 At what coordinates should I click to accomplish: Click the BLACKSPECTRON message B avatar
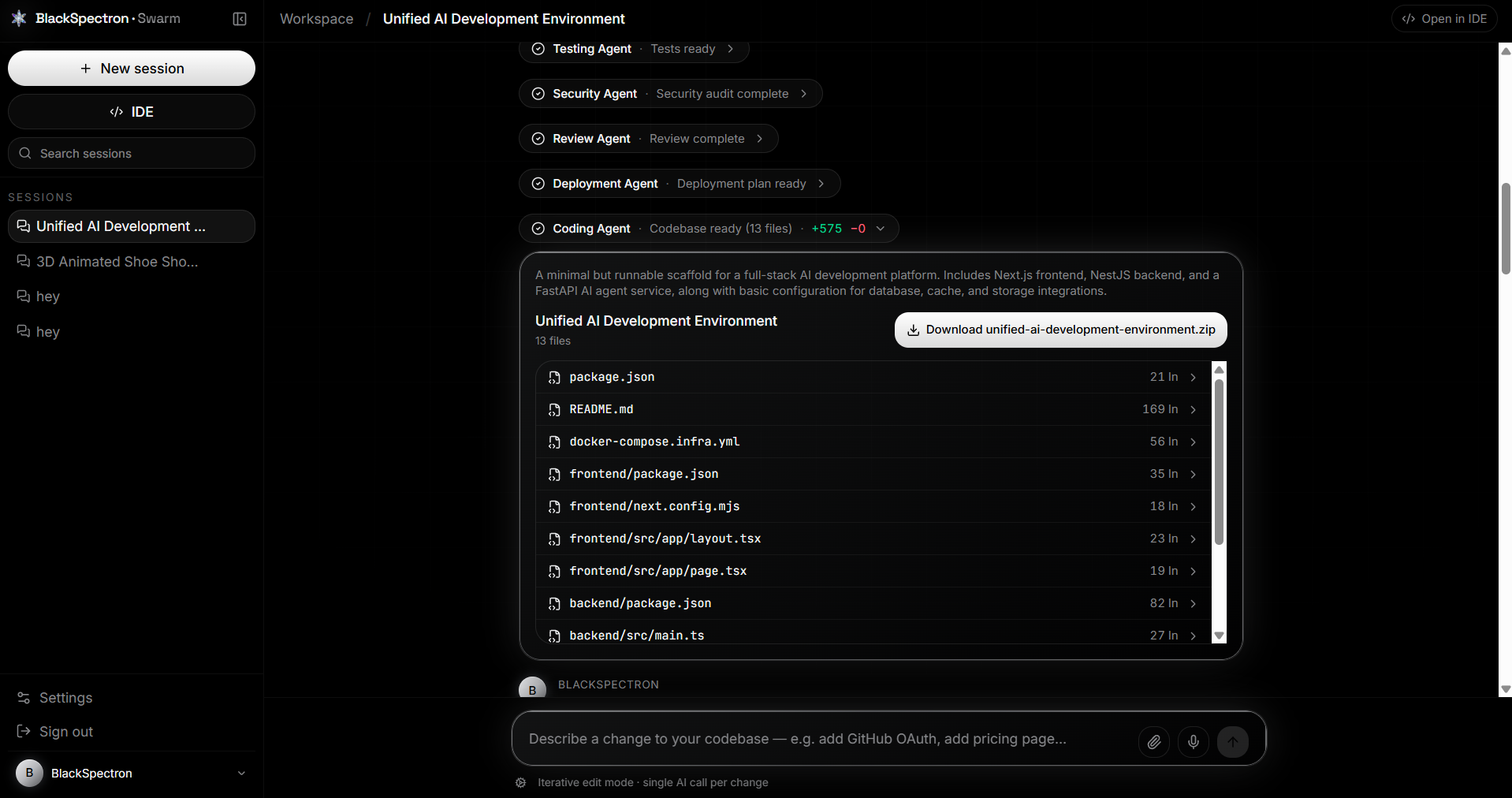click(532, 689)
